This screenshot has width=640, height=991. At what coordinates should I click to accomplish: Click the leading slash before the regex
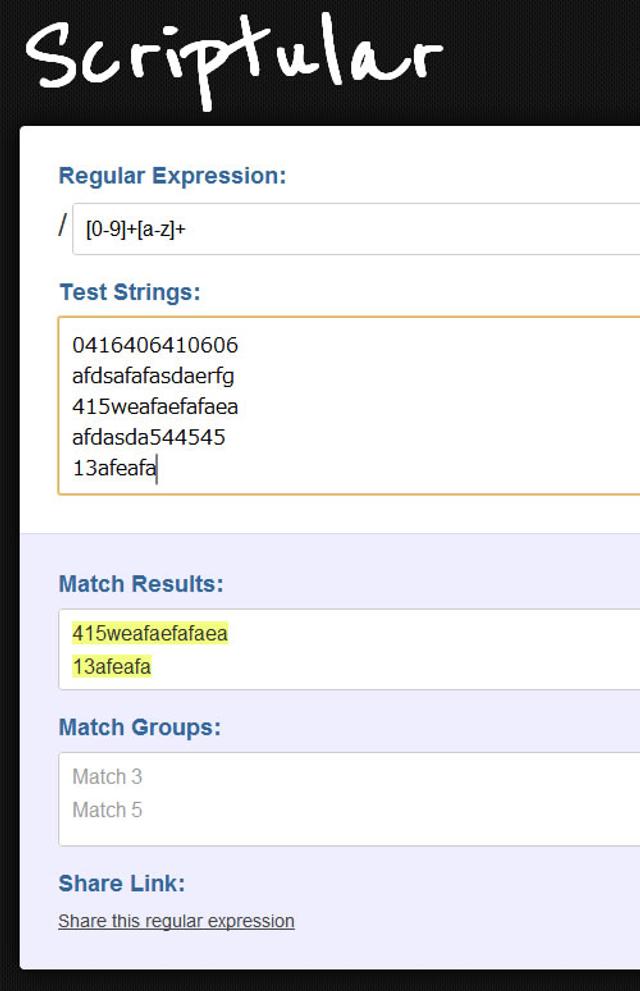click(63, 226)
